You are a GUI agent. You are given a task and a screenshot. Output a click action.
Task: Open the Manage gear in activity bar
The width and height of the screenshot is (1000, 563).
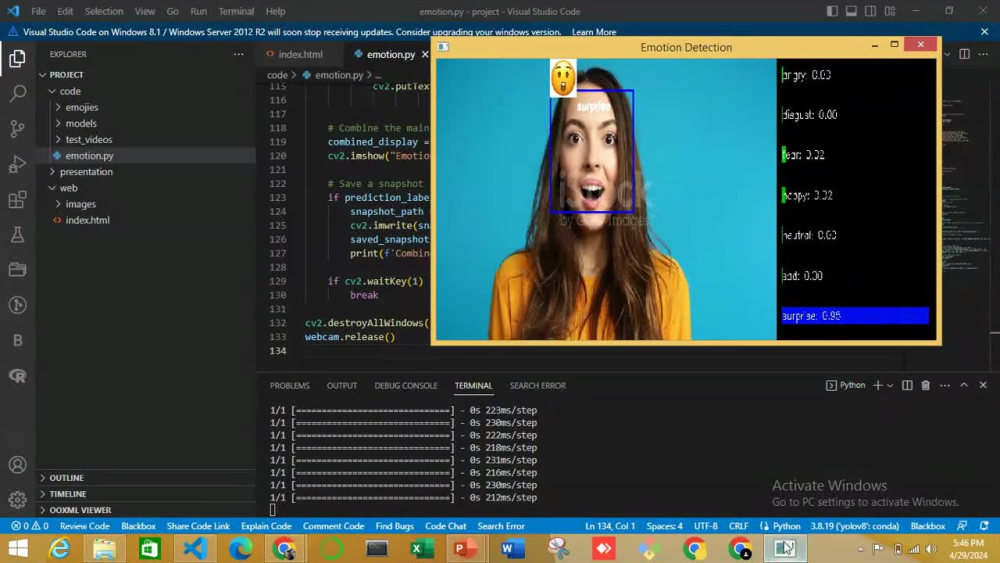[17, 500]
